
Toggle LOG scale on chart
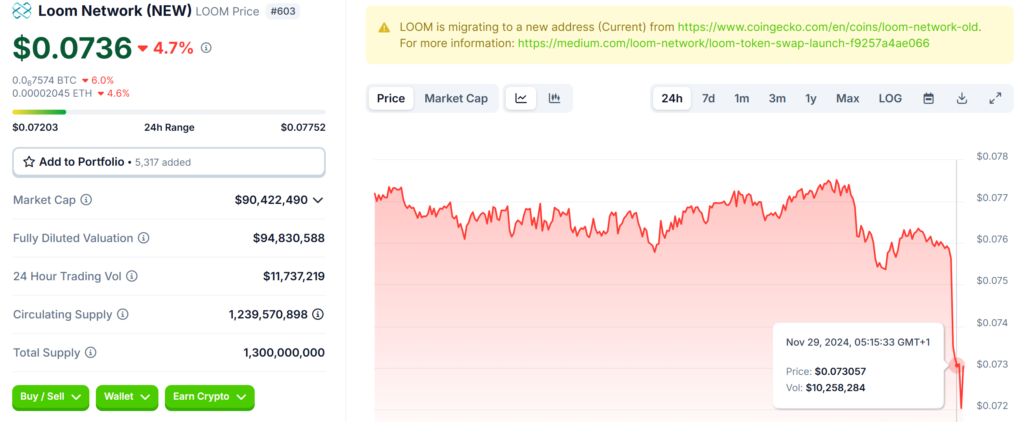click(x=890, y=98)
